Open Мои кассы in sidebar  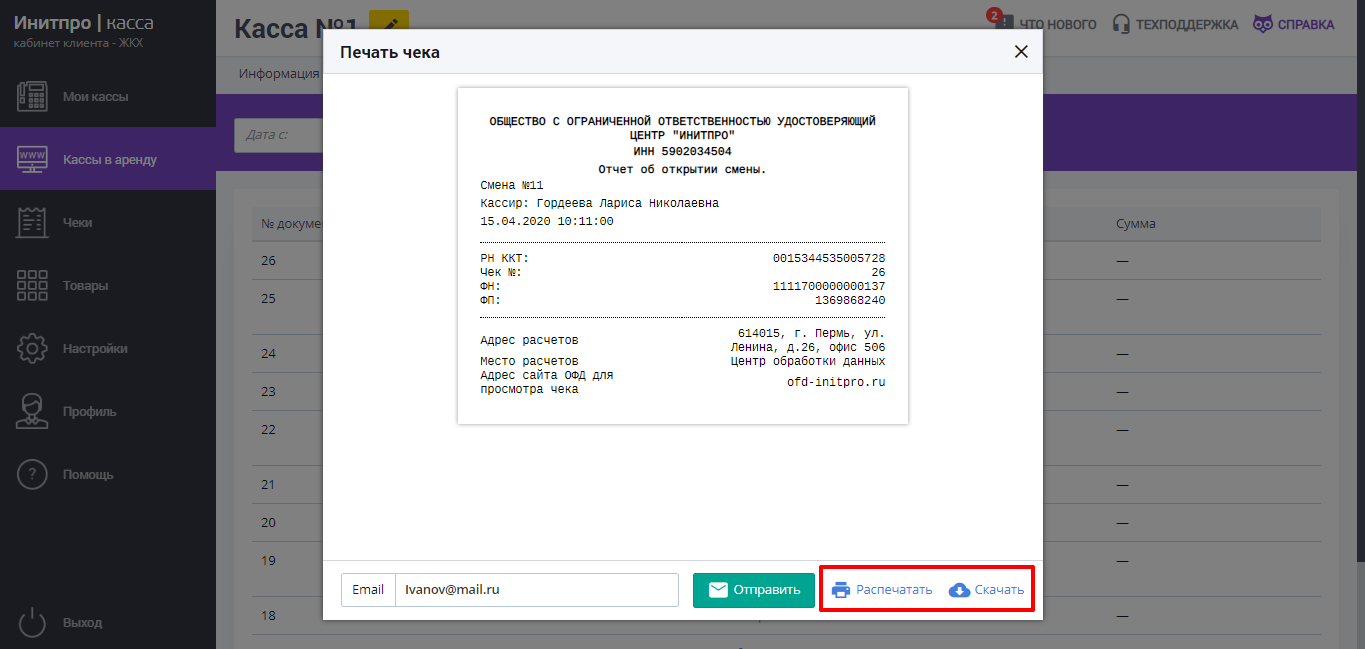(x=108, y=97)
